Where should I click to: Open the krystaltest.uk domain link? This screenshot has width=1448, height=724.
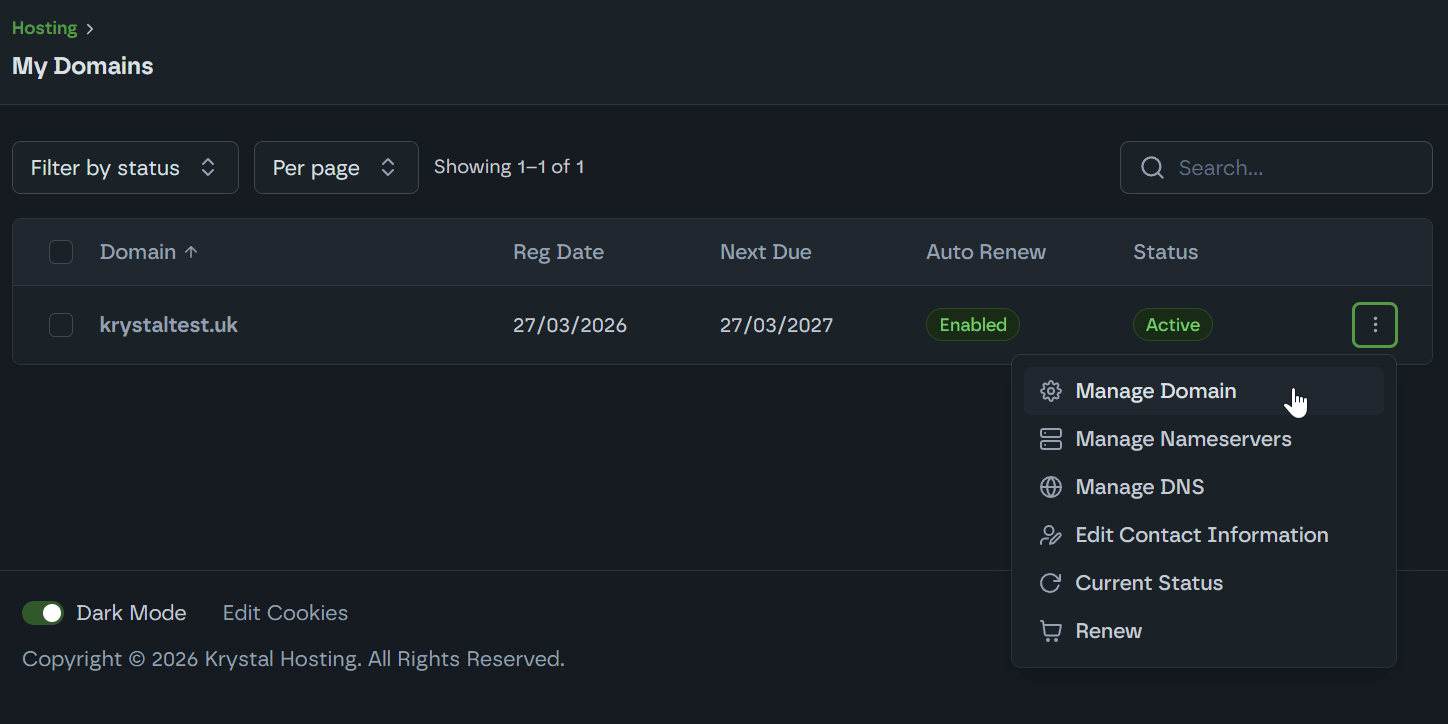(169, 325)
